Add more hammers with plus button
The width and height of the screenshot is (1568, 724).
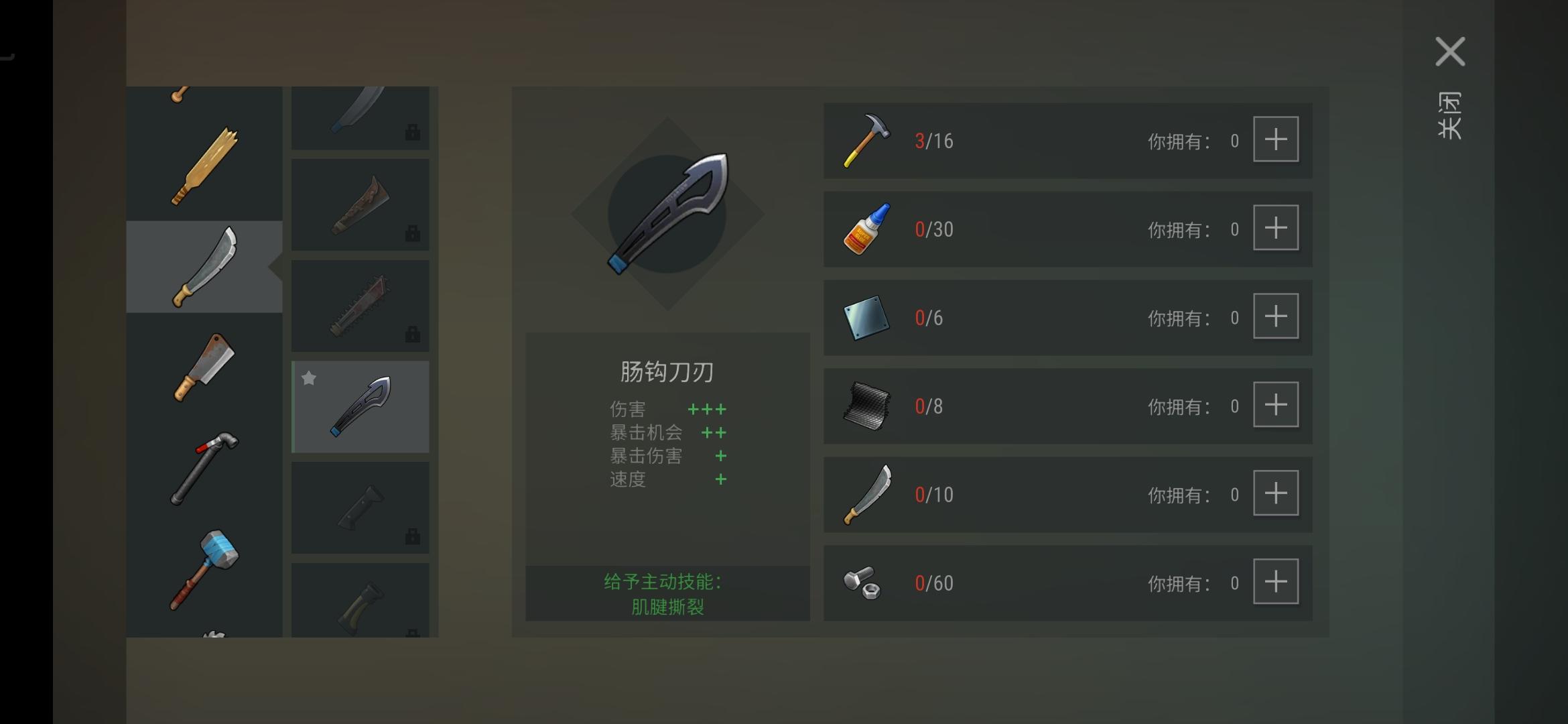[x=1276, y=139]
